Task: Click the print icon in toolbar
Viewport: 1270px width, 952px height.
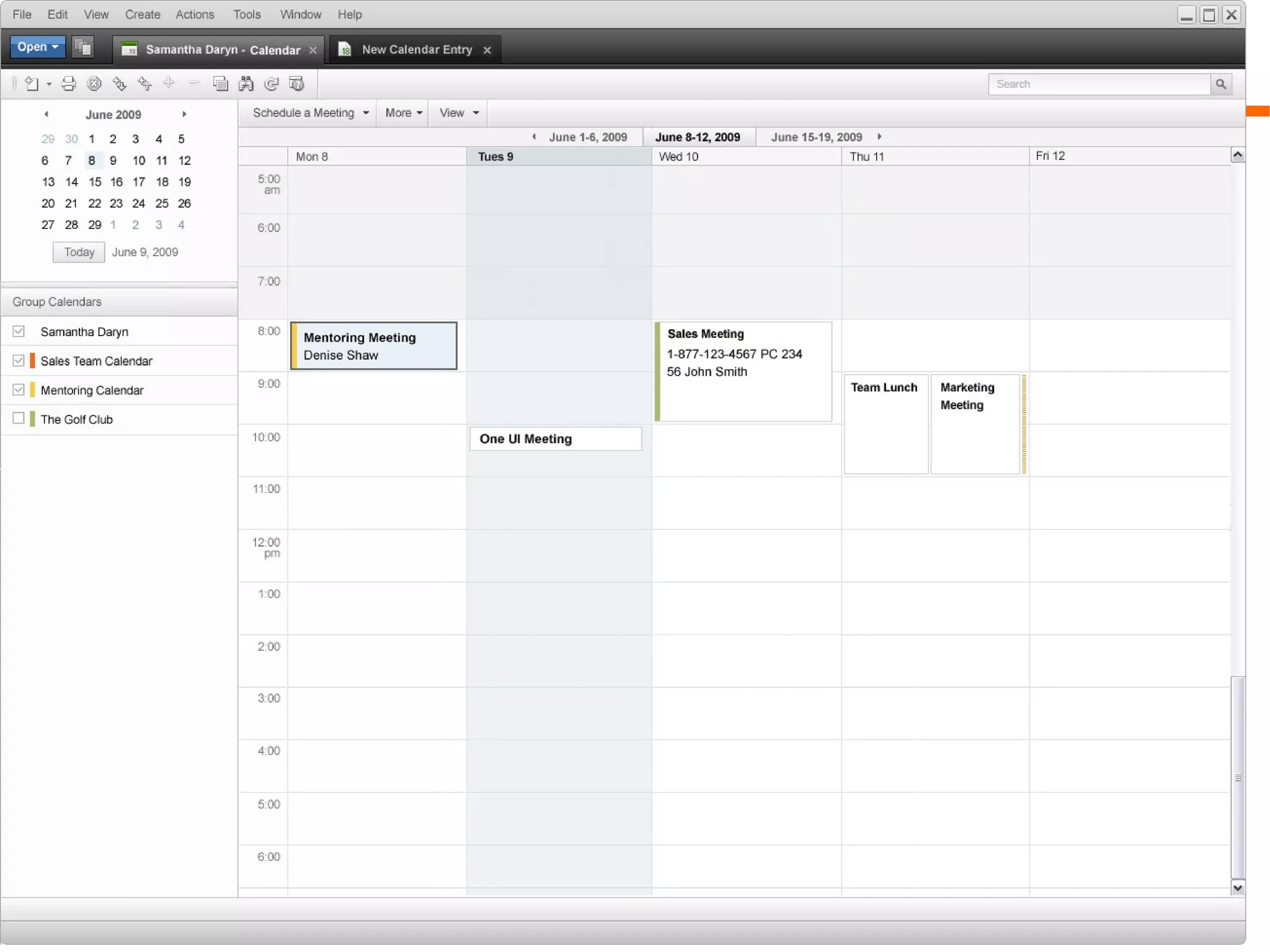Action: pos(68,84)
